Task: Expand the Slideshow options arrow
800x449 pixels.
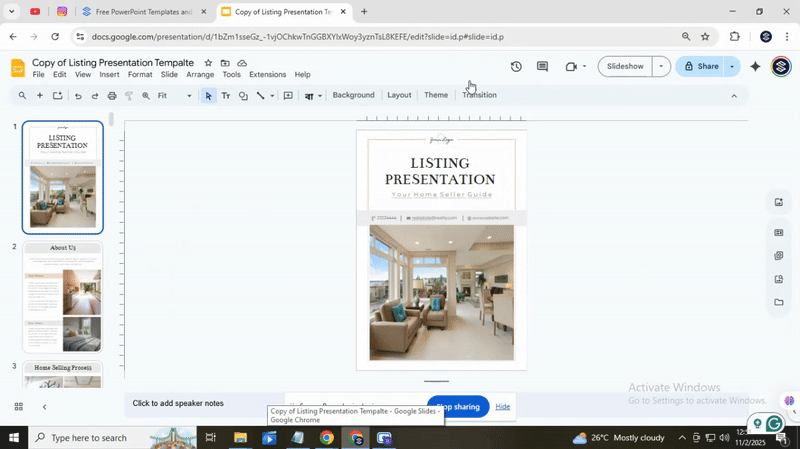Action: click(660, 67)
